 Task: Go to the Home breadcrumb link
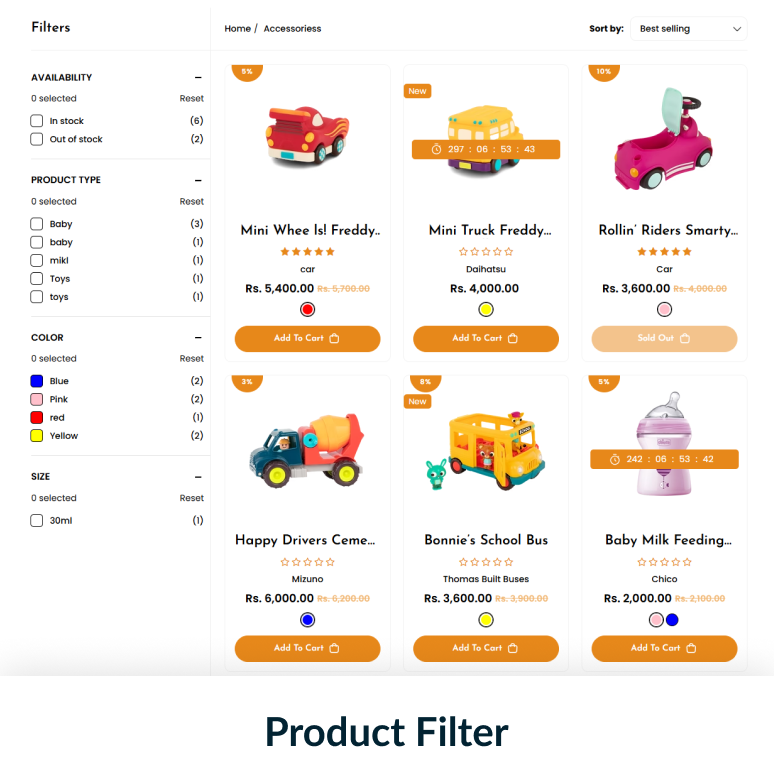pos(238,28)
